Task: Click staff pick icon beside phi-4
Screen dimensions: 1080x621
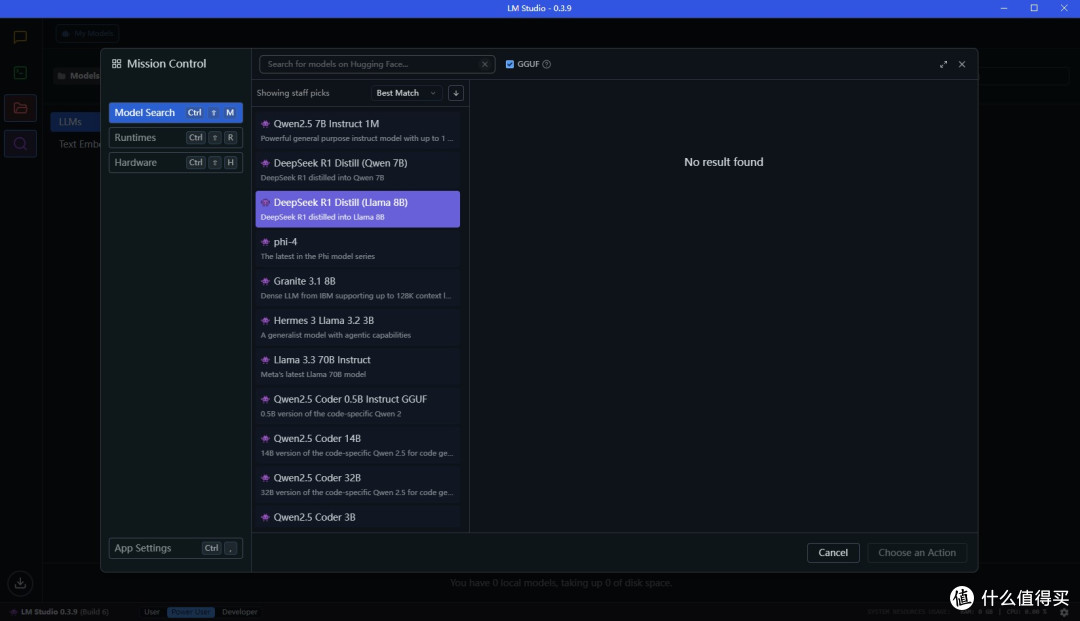Action: (x=265, y=242)
